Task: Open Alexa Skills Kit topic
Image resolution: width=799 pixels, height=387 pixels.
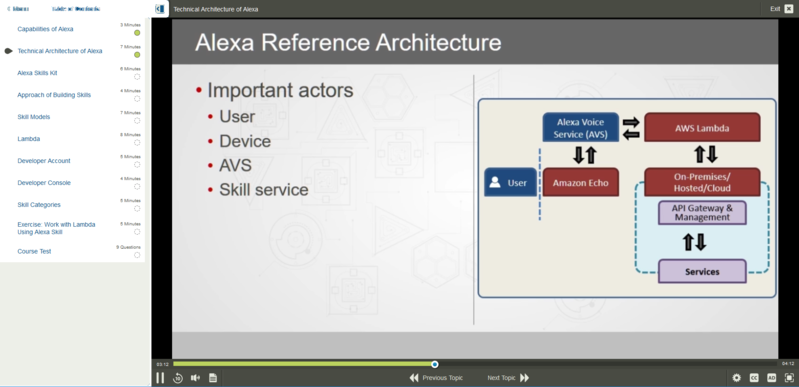Action: coord(37,73)
